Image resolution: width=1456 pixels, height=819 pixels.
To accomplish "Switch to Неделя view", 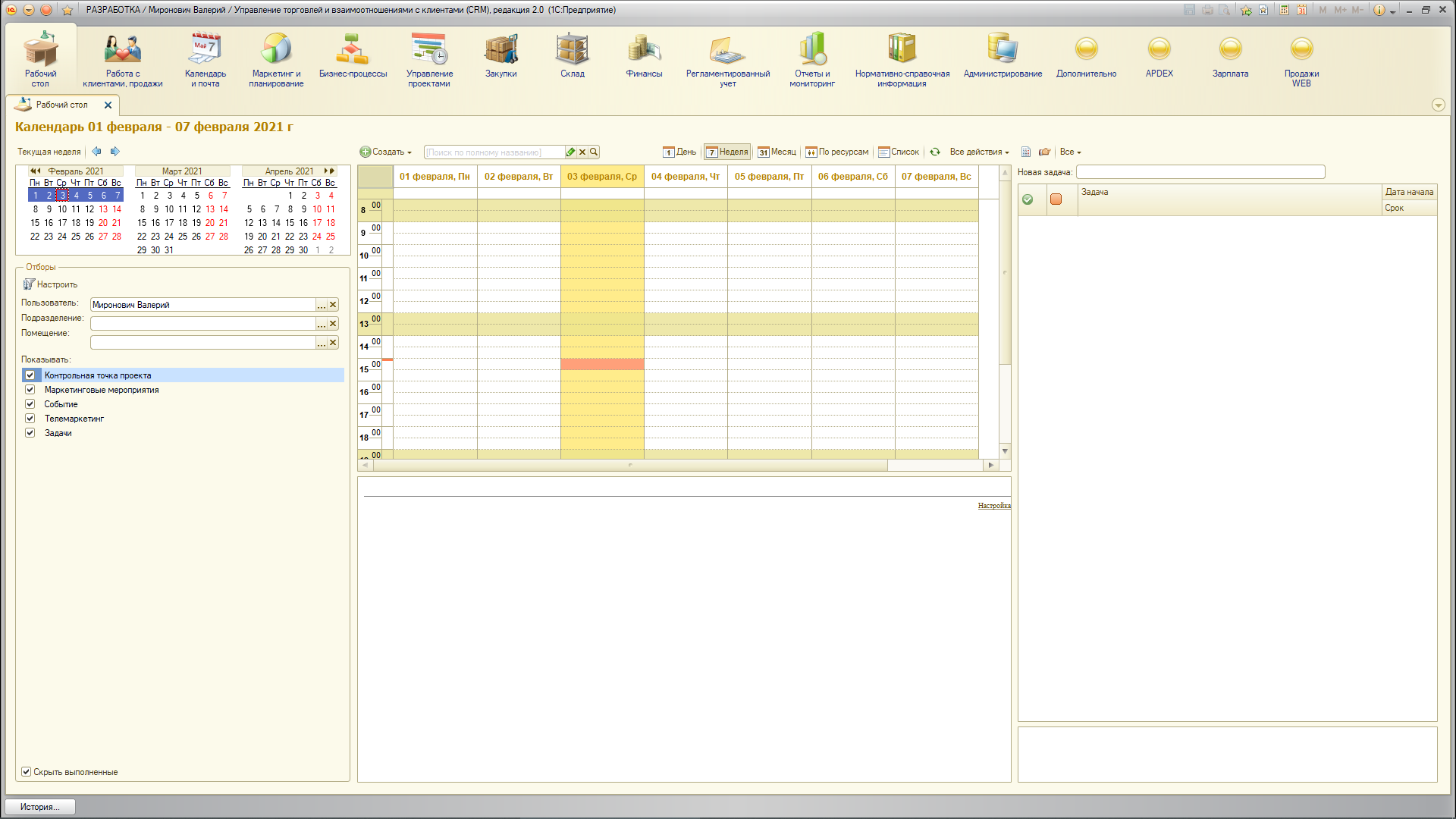I will pyautogui.click(x=727, y=152).
